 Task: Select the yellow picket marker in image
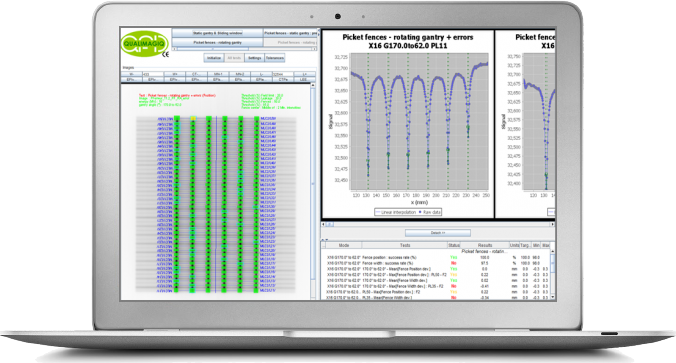pyautogui.click(x=193, y=118)
